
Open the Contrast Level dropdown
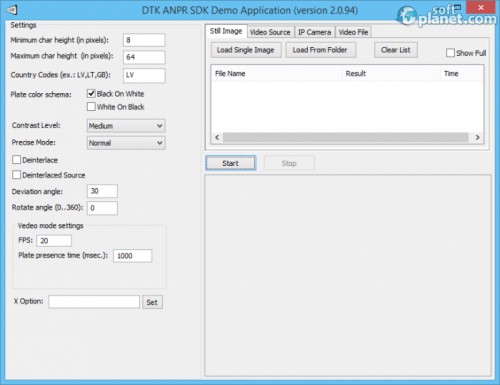click(126, 126)
